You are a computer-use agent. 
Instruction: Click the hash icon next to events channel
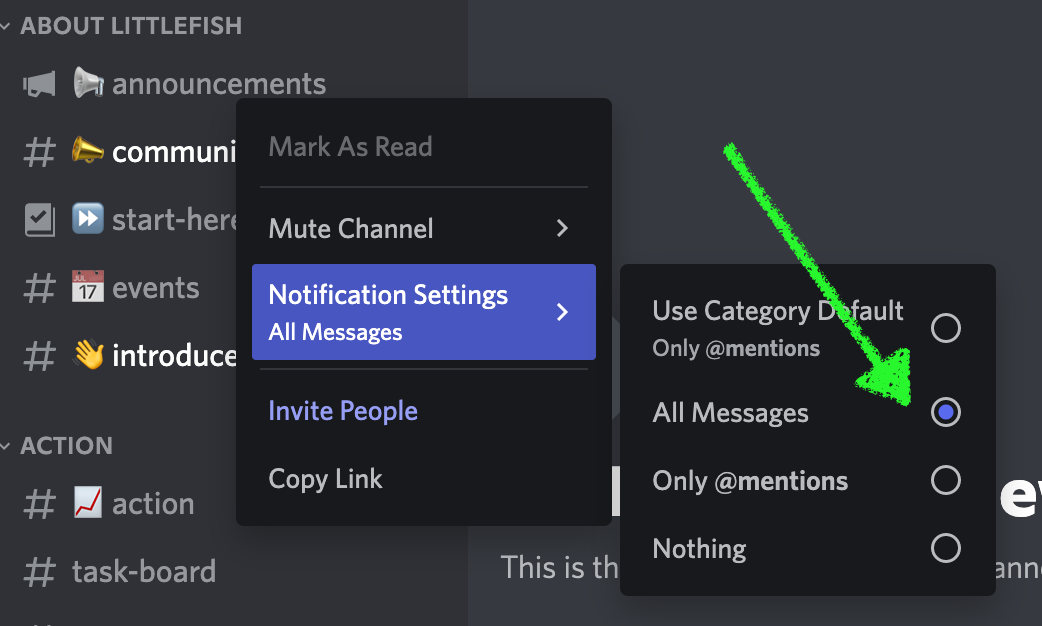tap(39, 289)
